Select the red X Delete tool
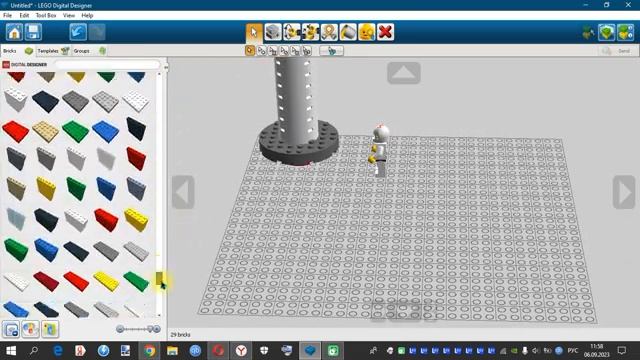This screenshot has height=360, width=640. 385,32
